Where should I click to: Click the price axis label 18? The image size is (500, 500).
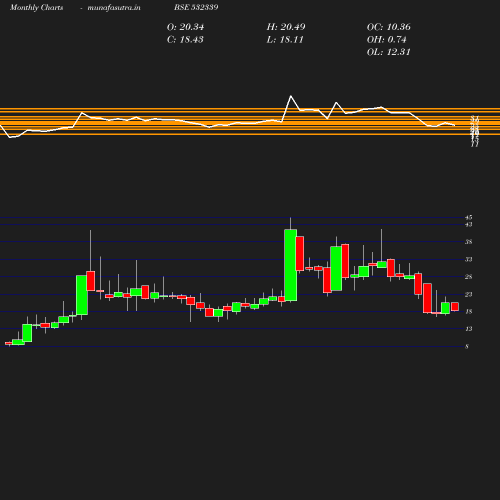pos(469,312)
